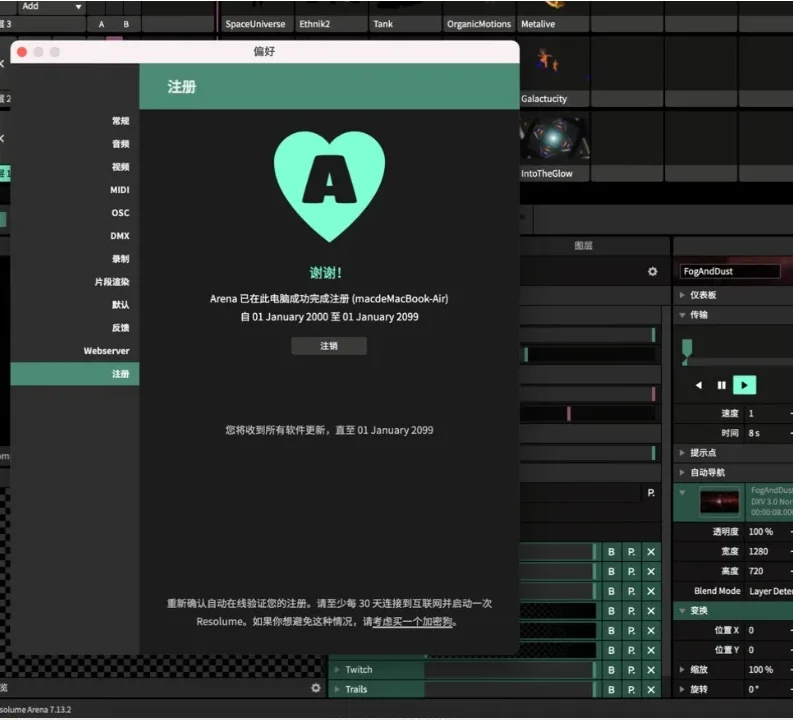
Task: Expand the 仪表板 section
Action: 682,295
